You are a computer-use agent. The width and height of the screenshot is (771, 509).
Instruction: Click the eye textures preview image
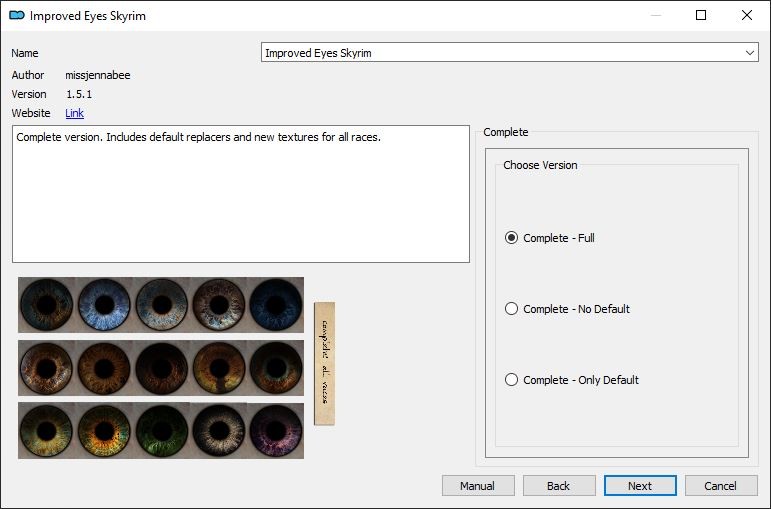point(177,368)
